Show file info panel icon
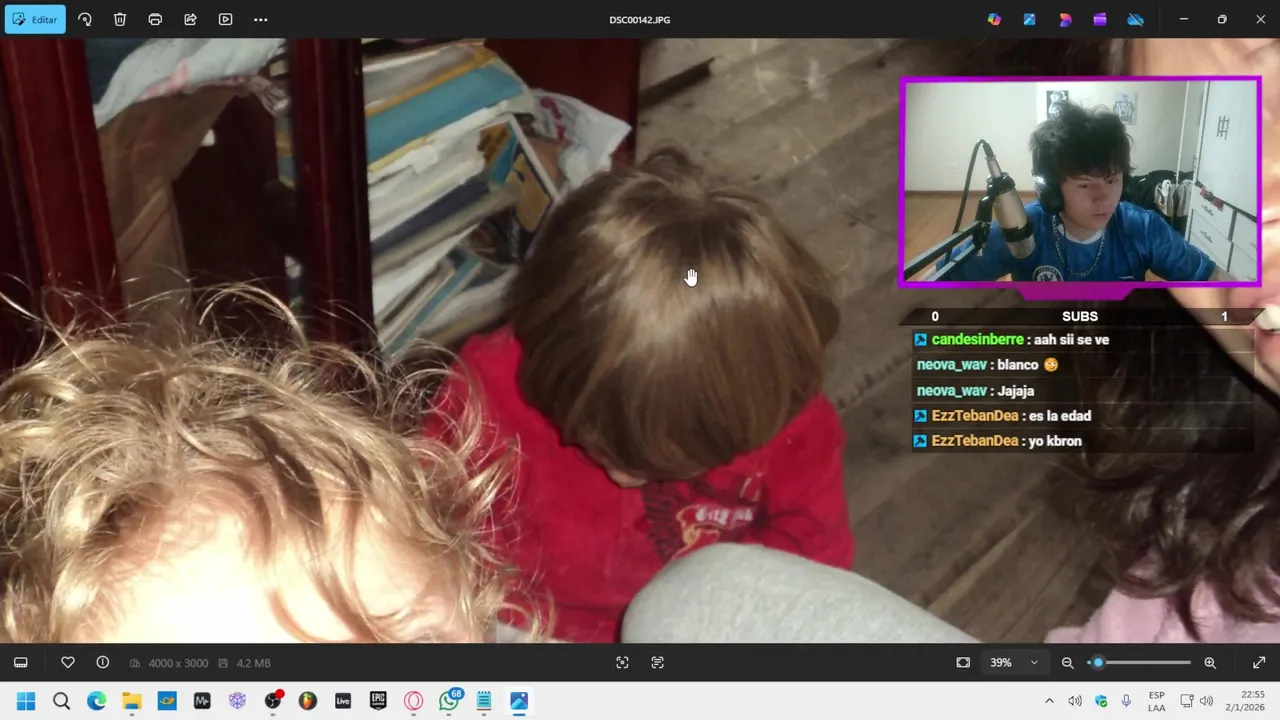Screen dimensions: 1280x720 point(102,662)
